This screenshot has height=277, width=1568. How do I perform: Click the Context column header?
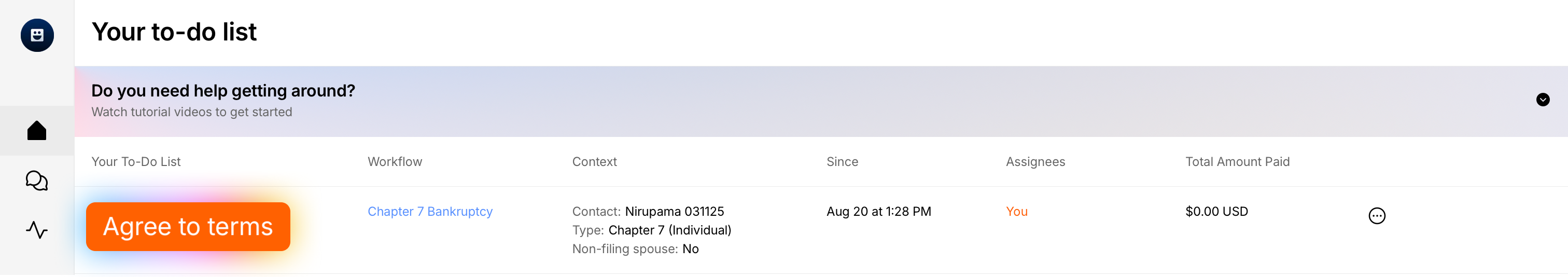[x=594, y=162]
